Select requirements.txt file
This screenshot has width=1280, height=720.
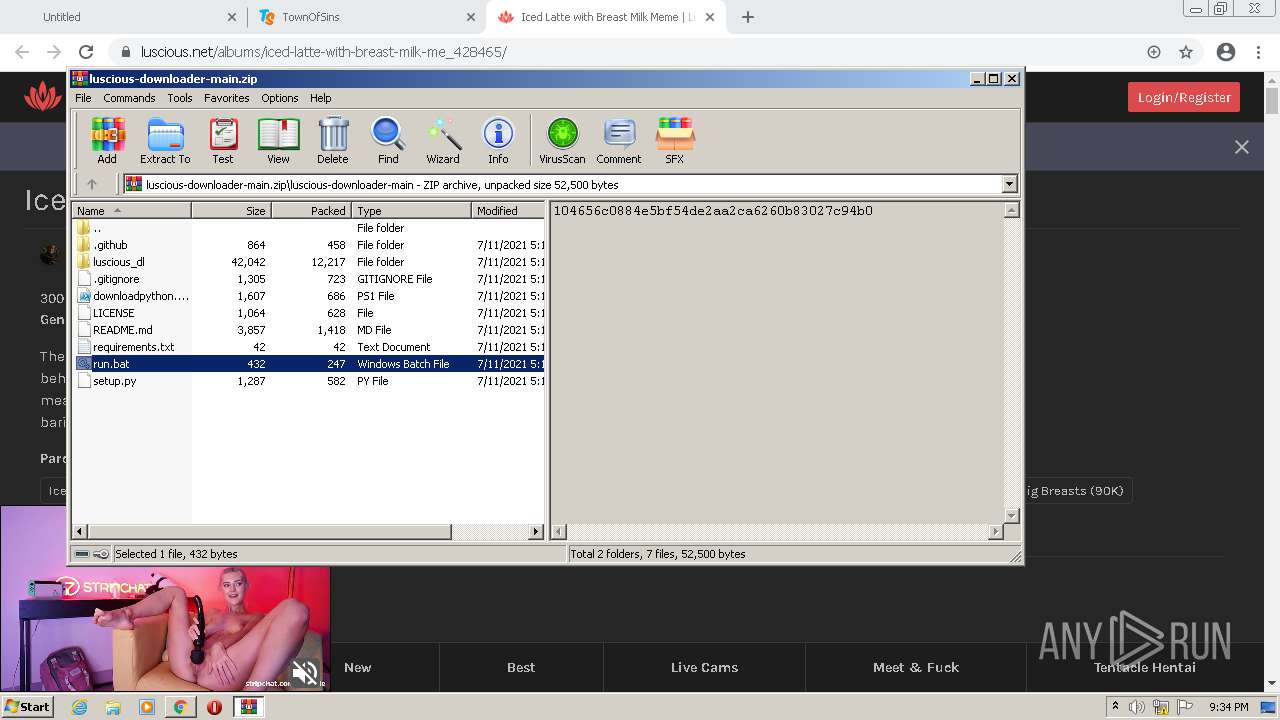(x=309, y=347)
